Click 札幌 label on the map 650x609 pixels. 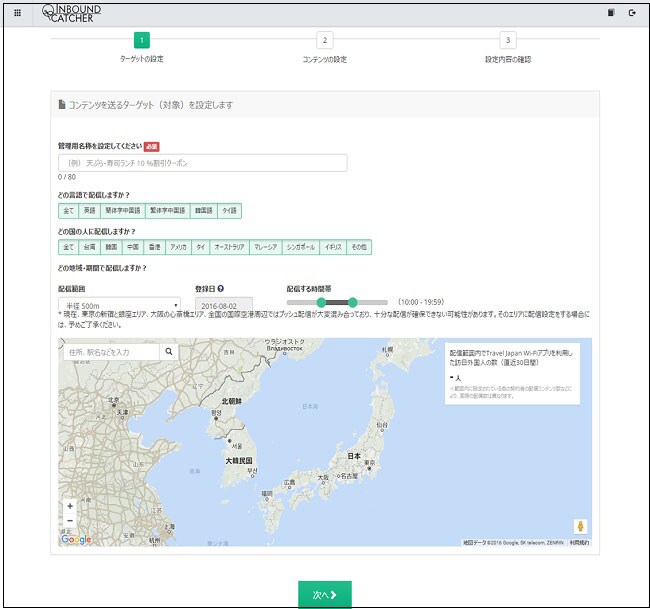pos(388,350)
